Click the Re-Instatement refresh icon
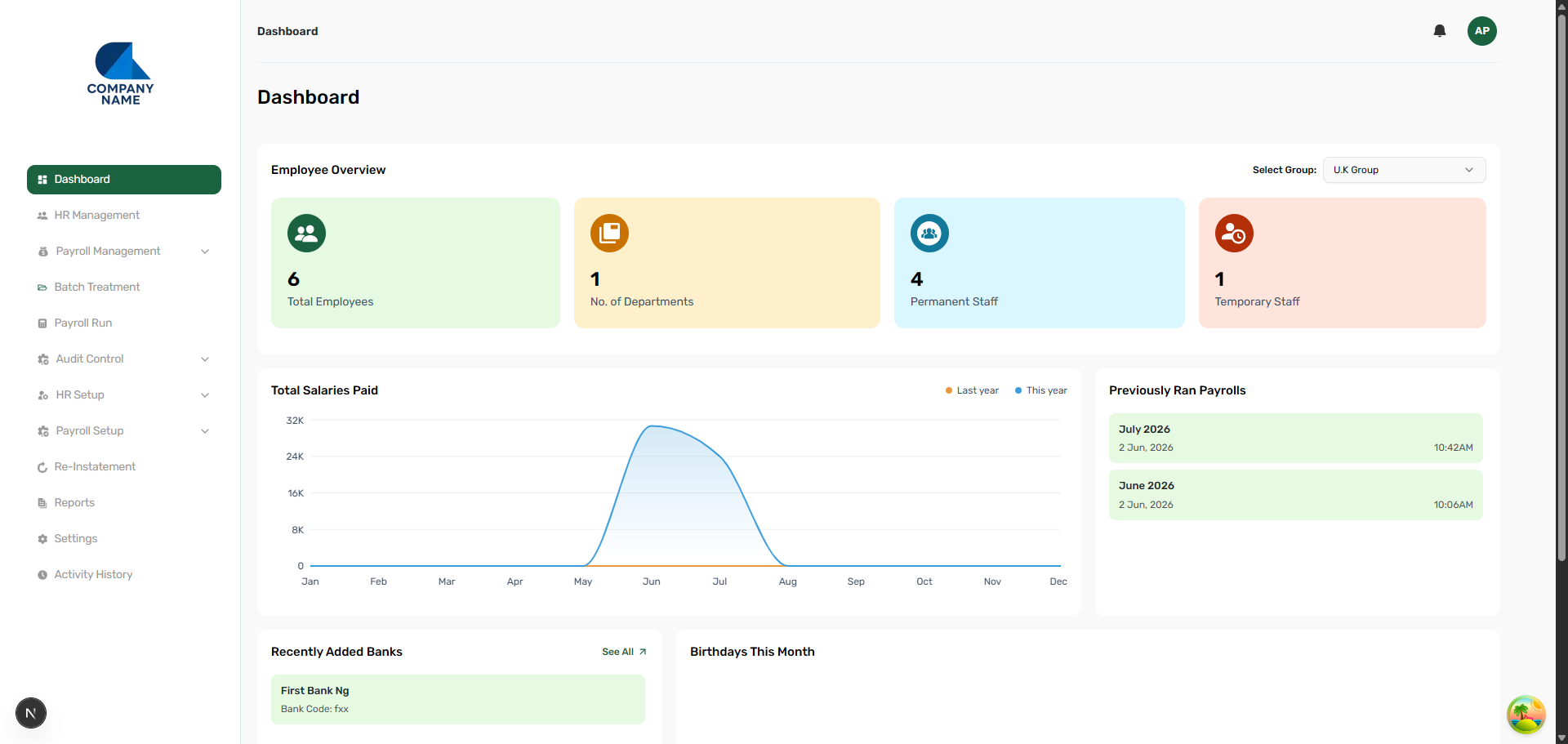1568x744 pixels. [x=42, y=467]
